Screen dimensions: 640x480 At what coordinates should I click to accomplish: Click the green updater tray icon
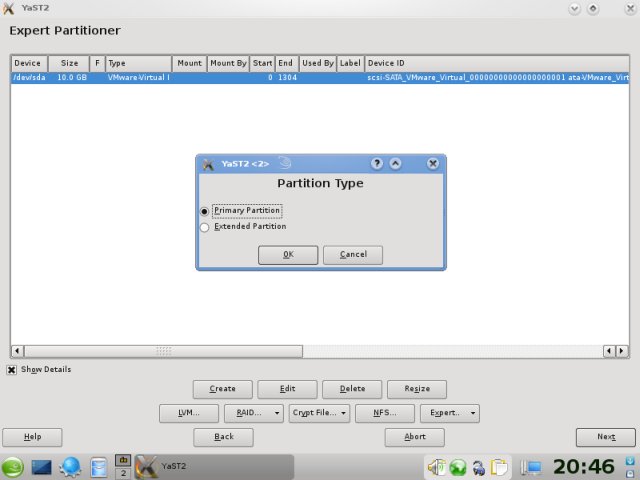pos(458,467)
